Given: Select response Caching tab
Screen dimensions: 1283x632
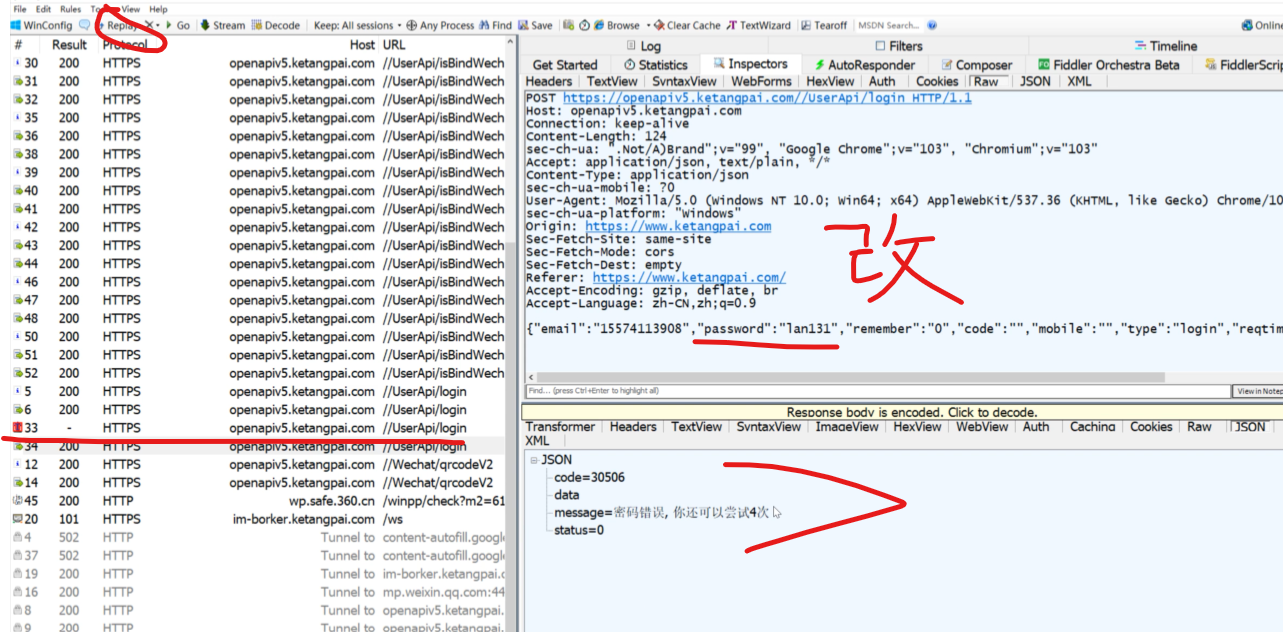Looking at the screenshot, I should (1093, 427).
